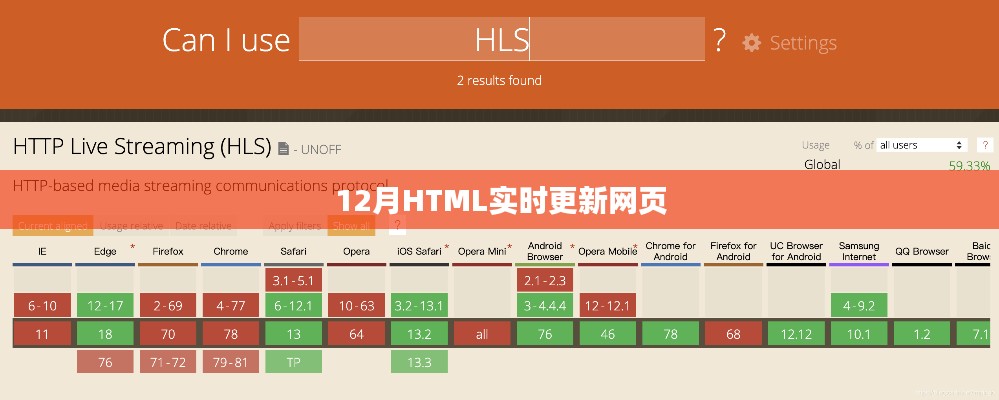
Task: Click the Firefox for Android column header
Action: point(733,252)
